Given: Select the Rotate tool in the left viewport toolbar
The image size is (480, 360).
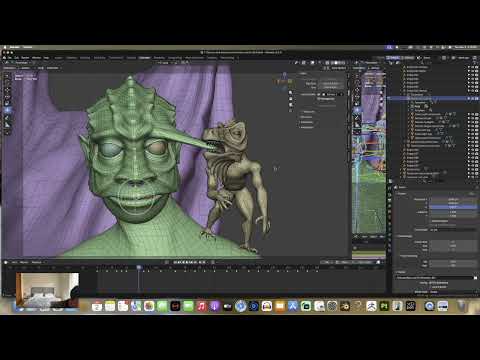Looking at the screenshot, I should [7, 97].
